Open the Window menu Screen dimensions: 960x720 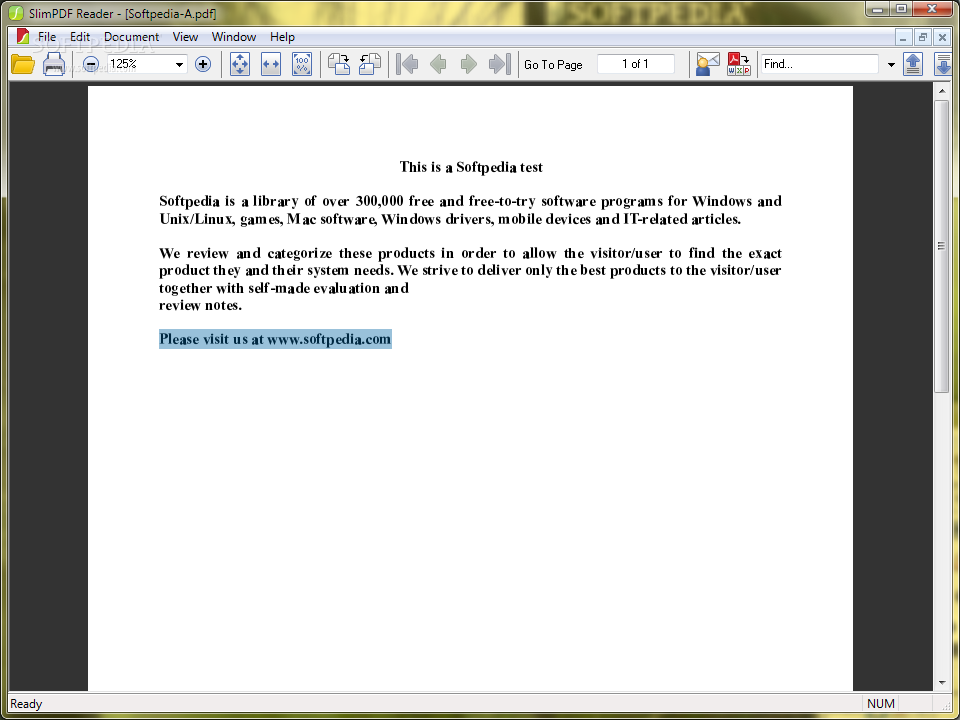pos(234,37)
